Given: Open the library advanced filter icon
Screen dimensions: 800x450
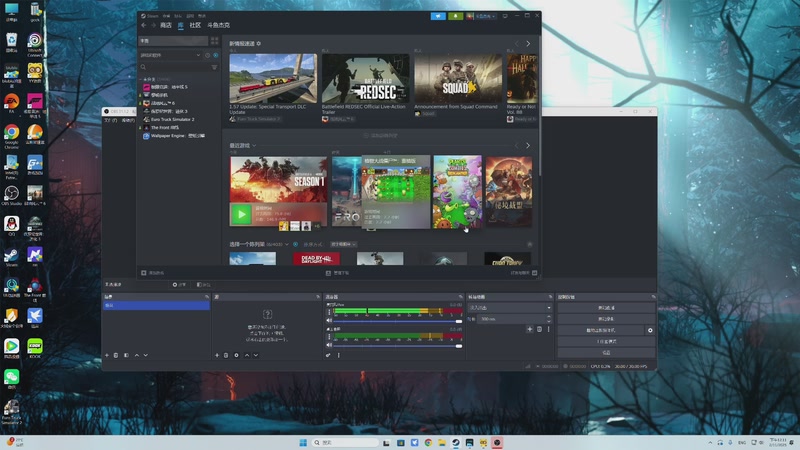Looking at the screenshot, I should pos(214,67).
